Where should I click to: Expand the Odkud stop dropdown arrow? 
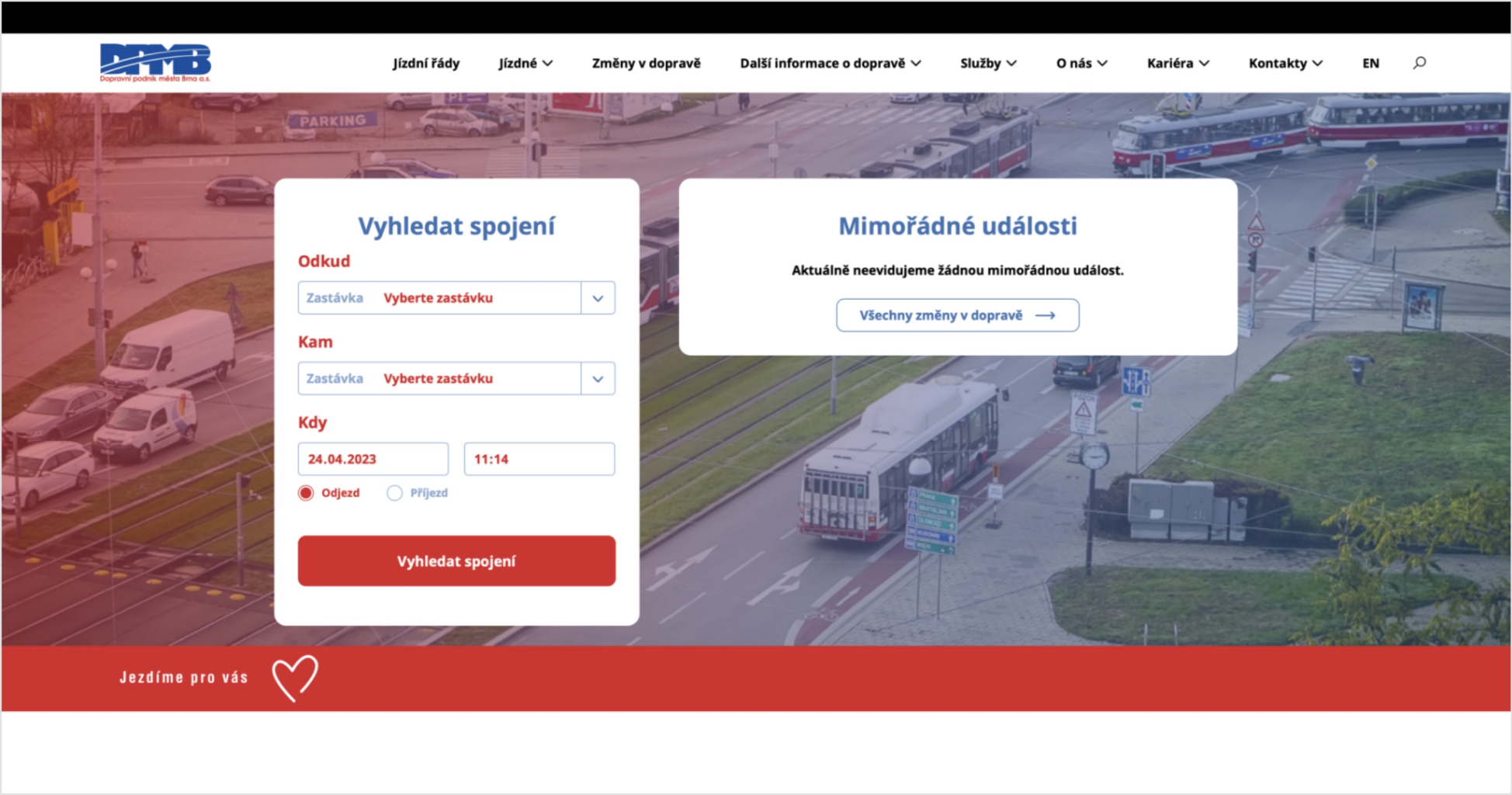click(598, 298)
